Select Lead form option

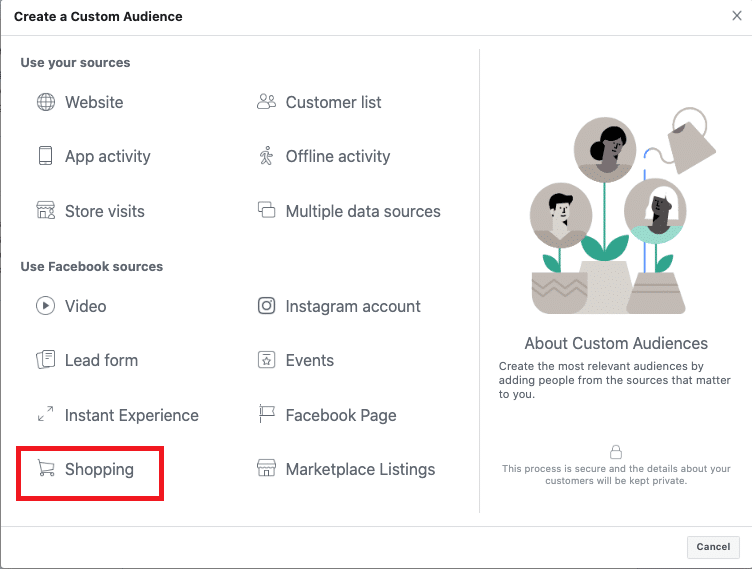pos(101,360)
